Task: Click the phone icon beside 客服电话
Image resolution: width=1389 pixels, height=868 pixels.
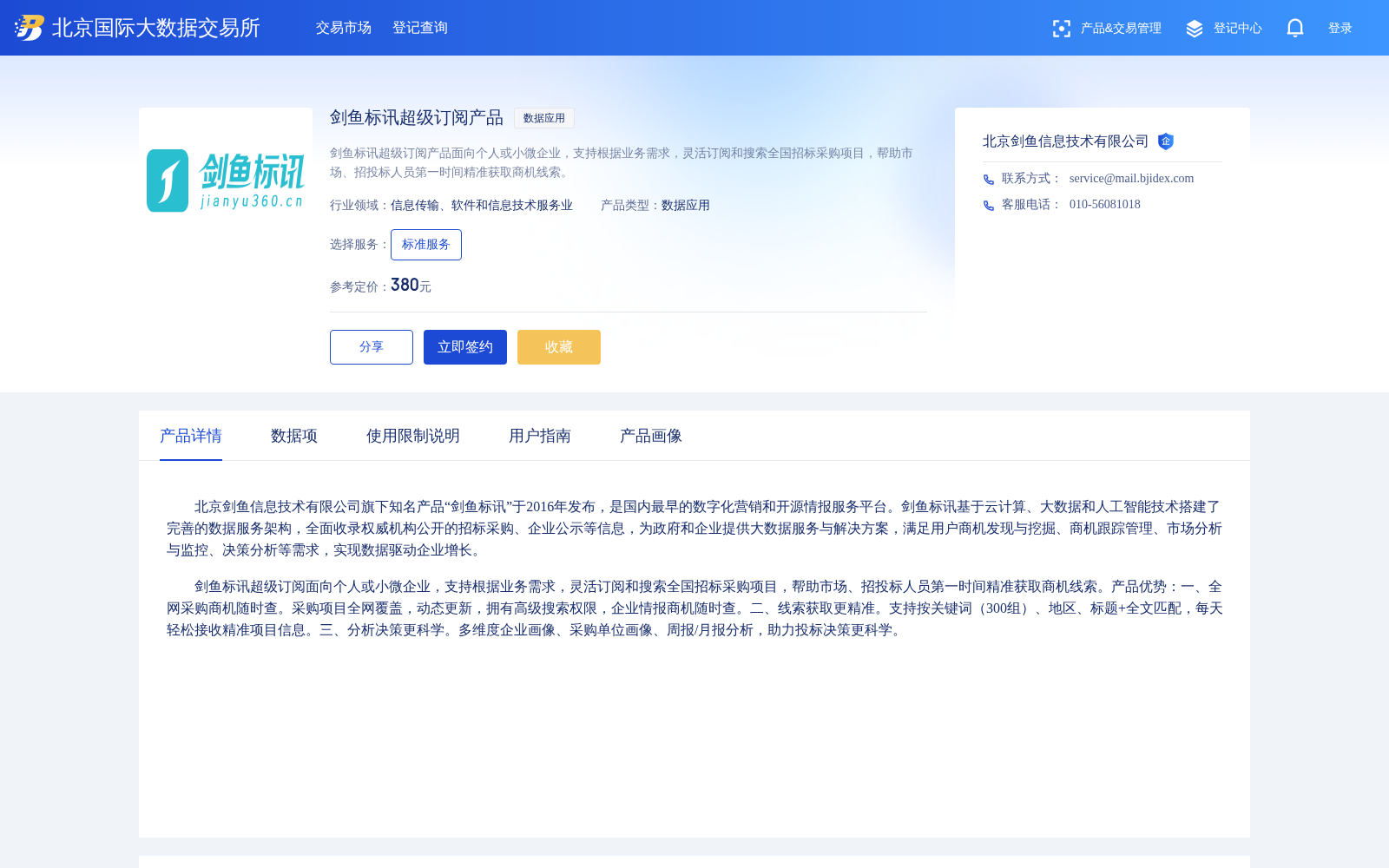Action: coord(988,205)
